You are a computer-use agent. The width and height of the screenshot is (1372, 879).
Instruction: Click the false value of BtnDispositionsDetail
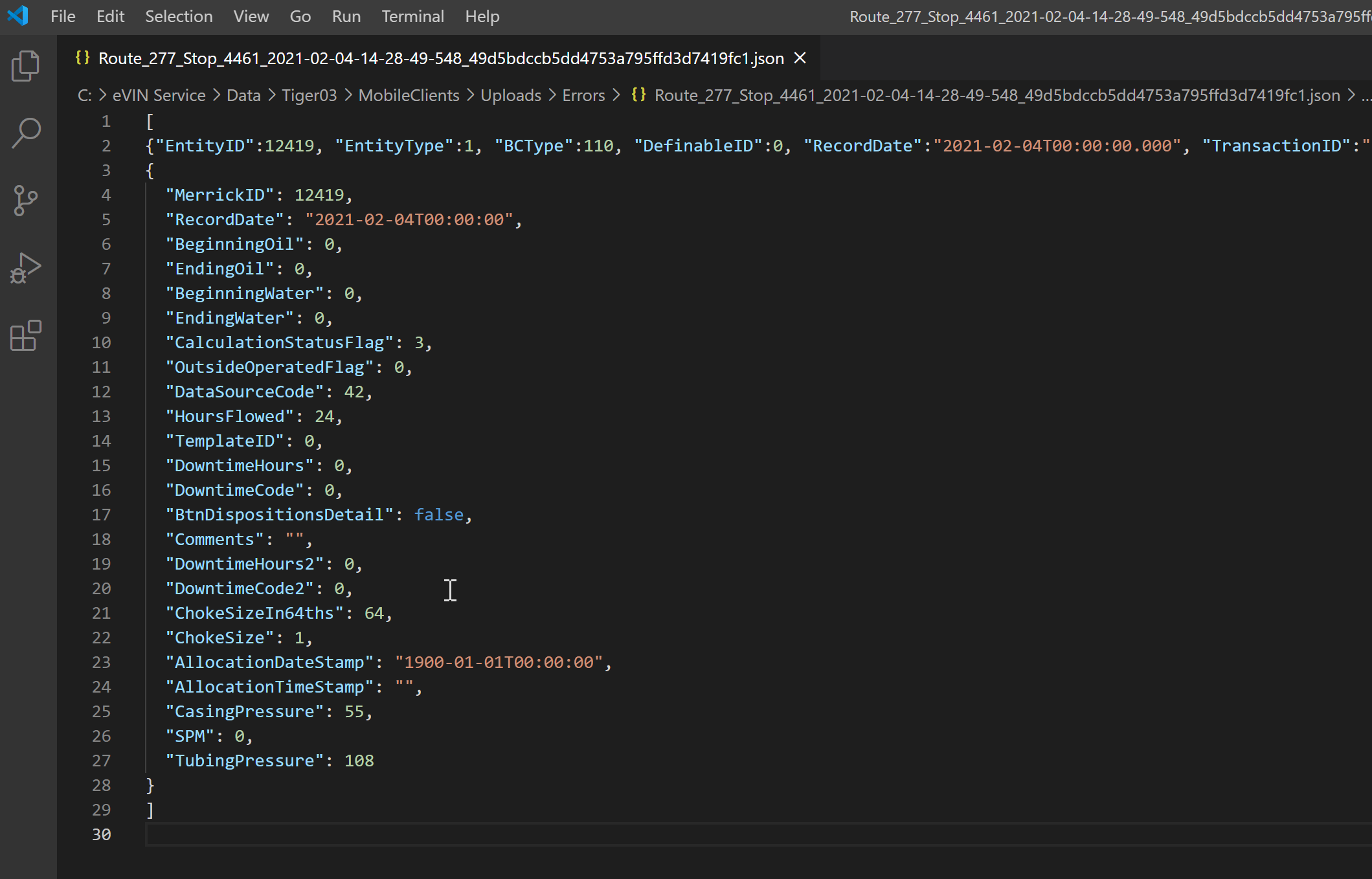tap(439, 515)
